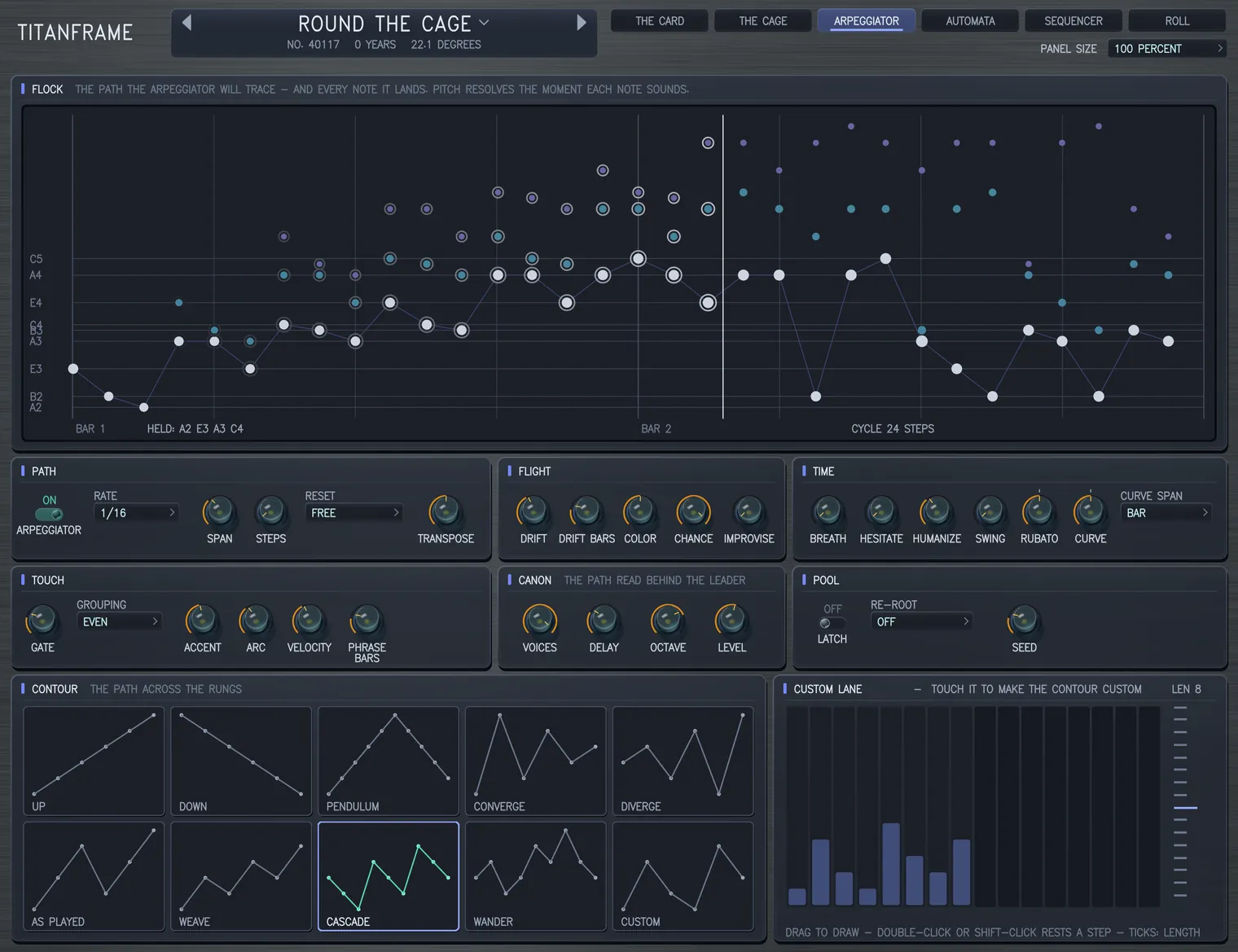Adjust the CHANCE knob
The width and height of the screenshot is (1238, 952).
[693, 511]
